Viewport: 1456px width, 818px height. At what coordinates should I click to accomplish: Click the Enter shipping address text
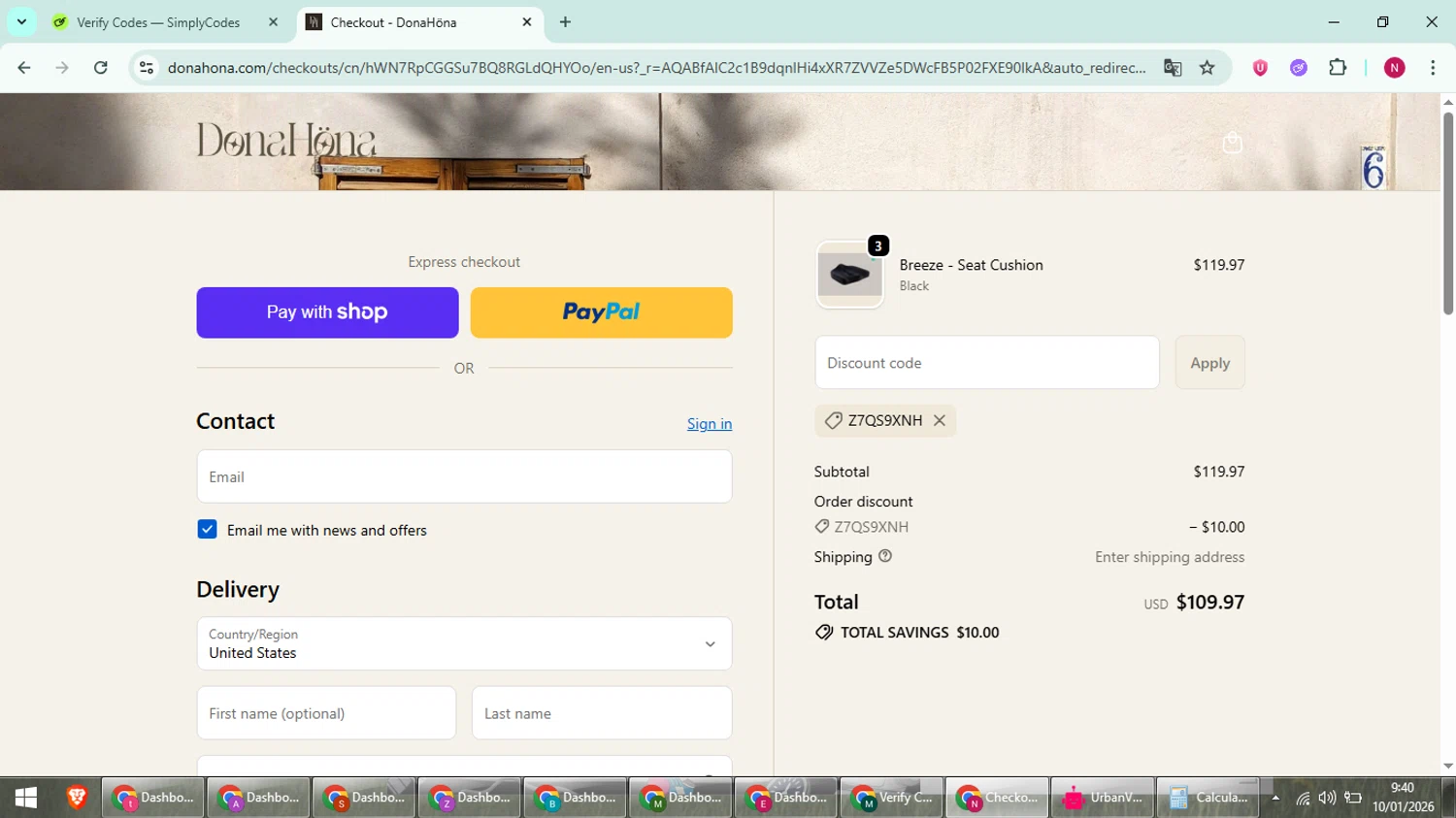click(1170, 557)
